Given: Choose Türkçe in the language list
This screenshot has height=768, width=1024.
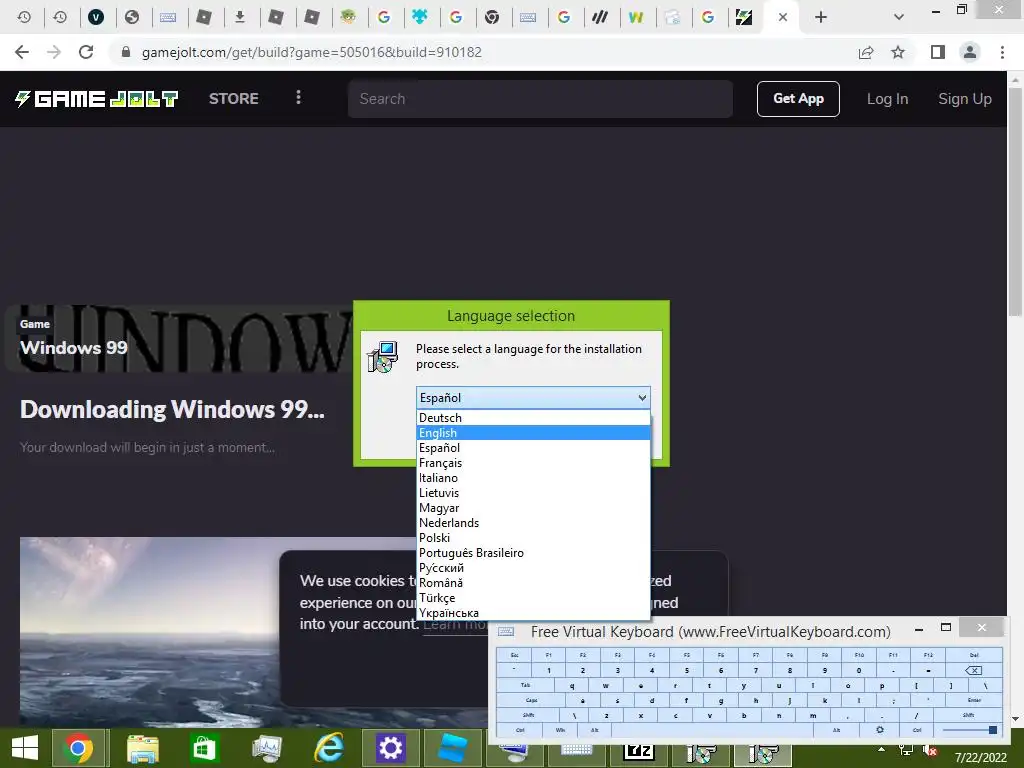Looking at the screenshot, I should pos(534,598).
